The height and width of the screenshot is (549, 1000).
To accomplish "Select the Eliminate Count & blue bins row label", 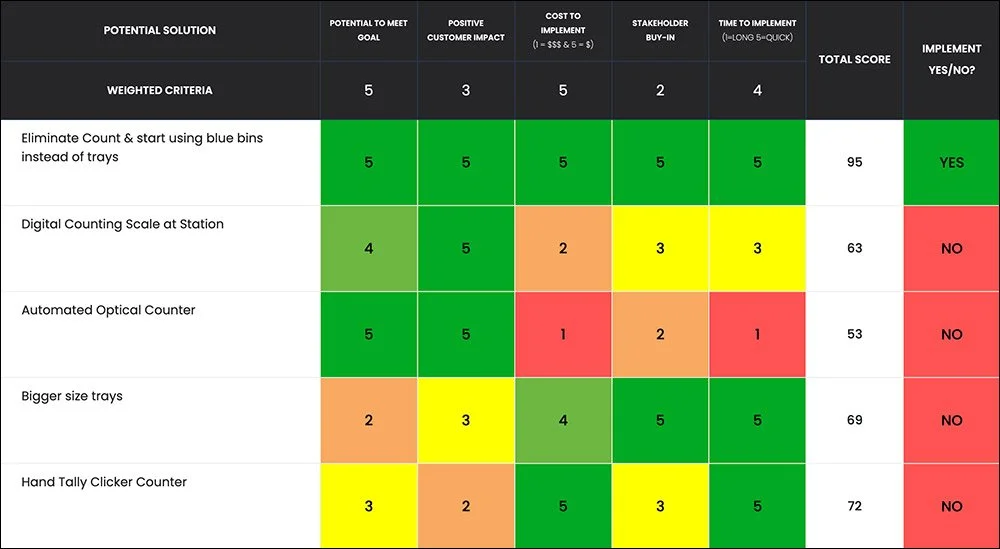I will click(142, 148).
